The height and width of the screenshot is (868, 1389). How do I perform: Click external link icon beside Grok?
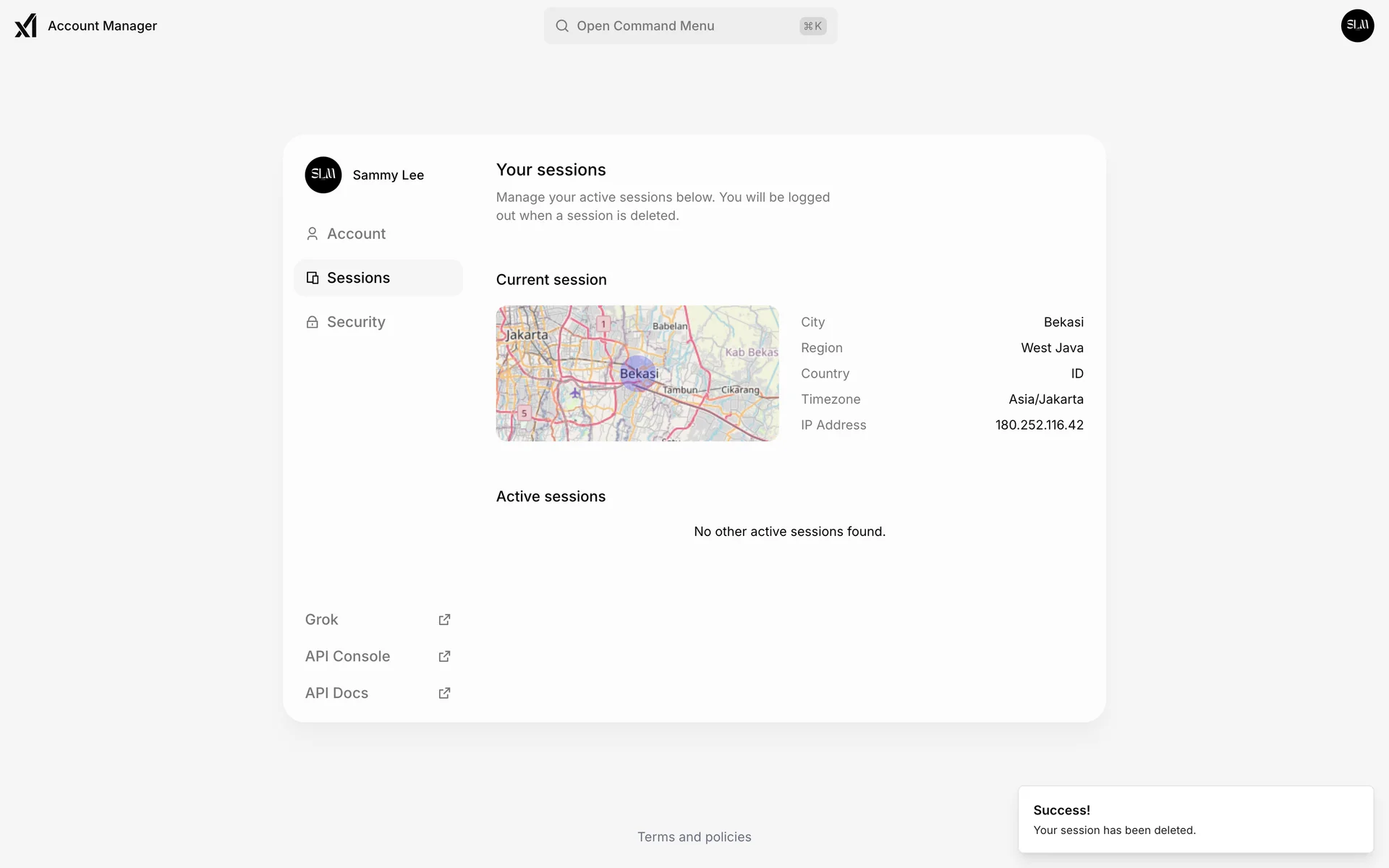click(x=444, y=620)
